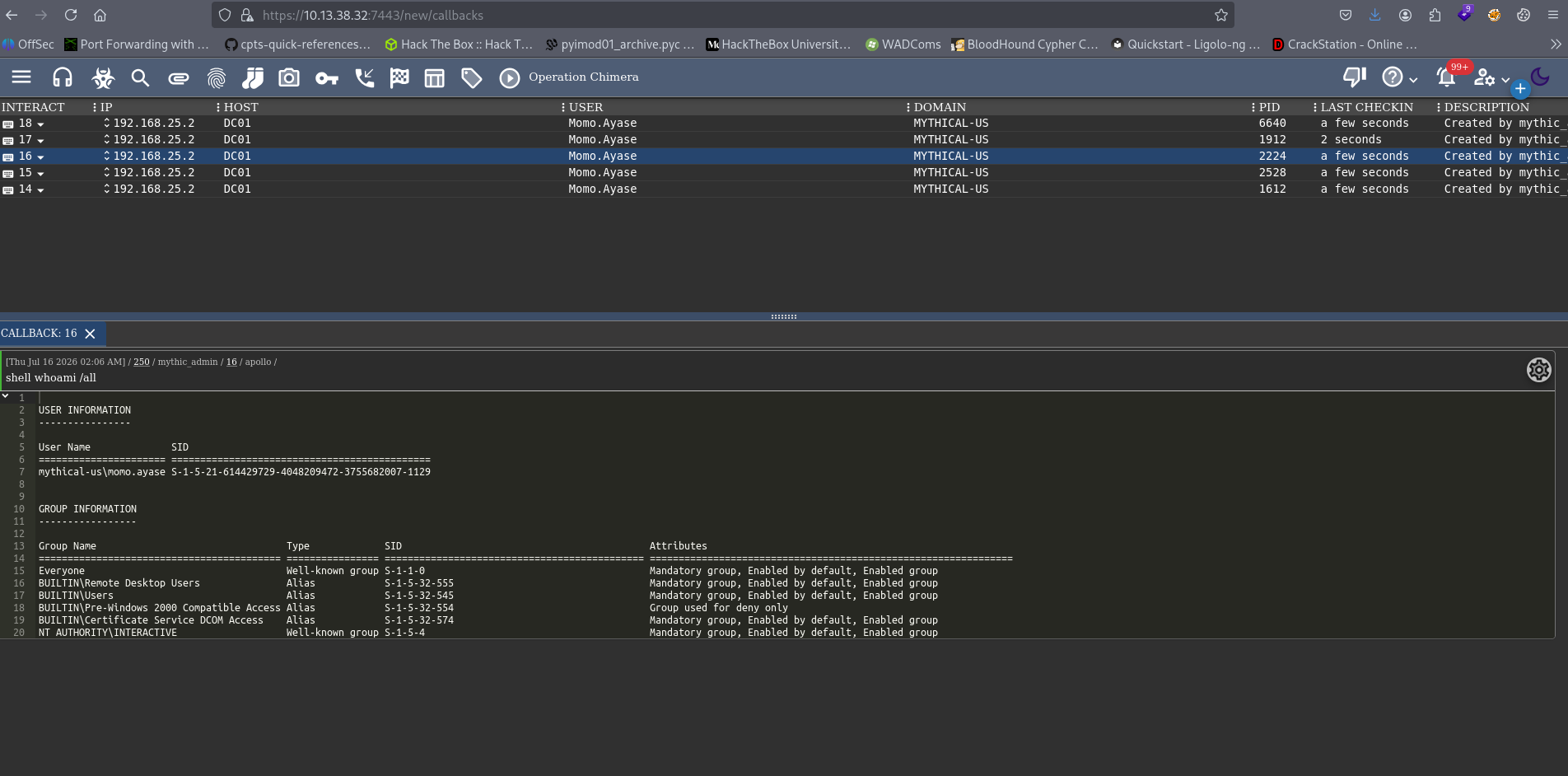Open the task settings gear button
This screenshot has width=1568, height=776.
1538,370
